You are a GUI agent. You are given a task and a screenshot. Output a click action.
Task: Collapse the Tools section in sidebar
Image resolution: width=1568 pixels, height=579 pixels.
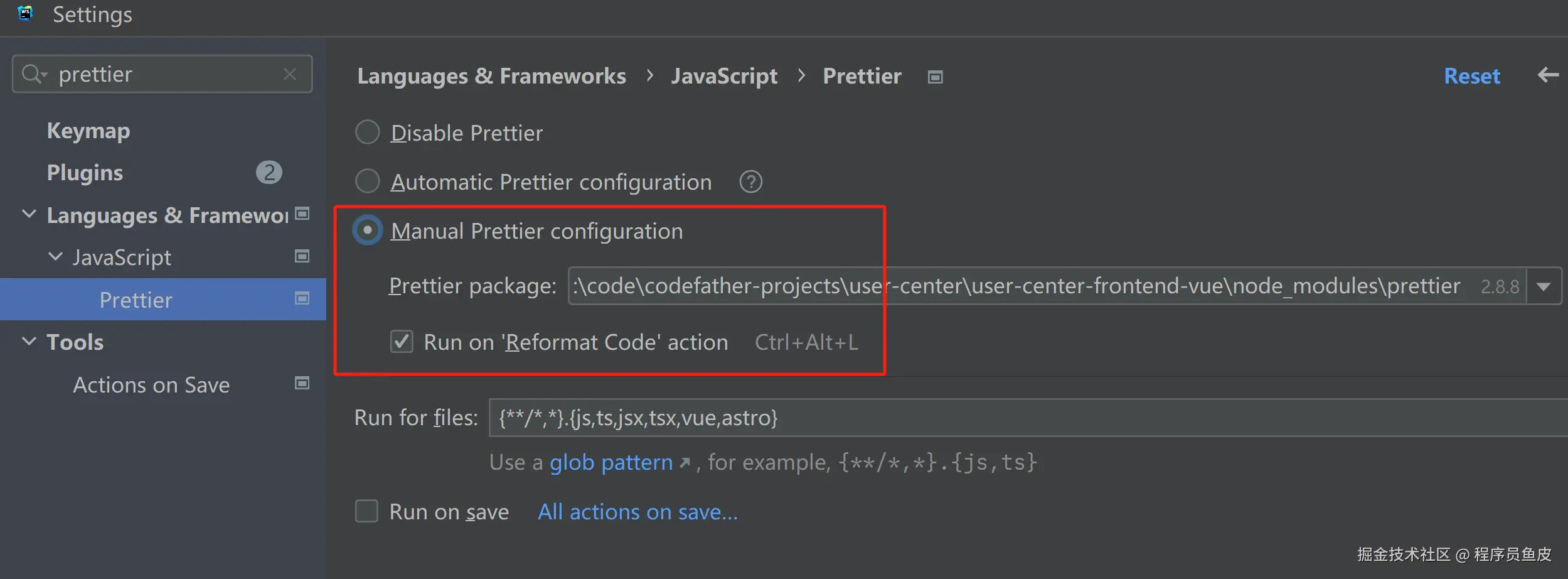tap(29, 341)
